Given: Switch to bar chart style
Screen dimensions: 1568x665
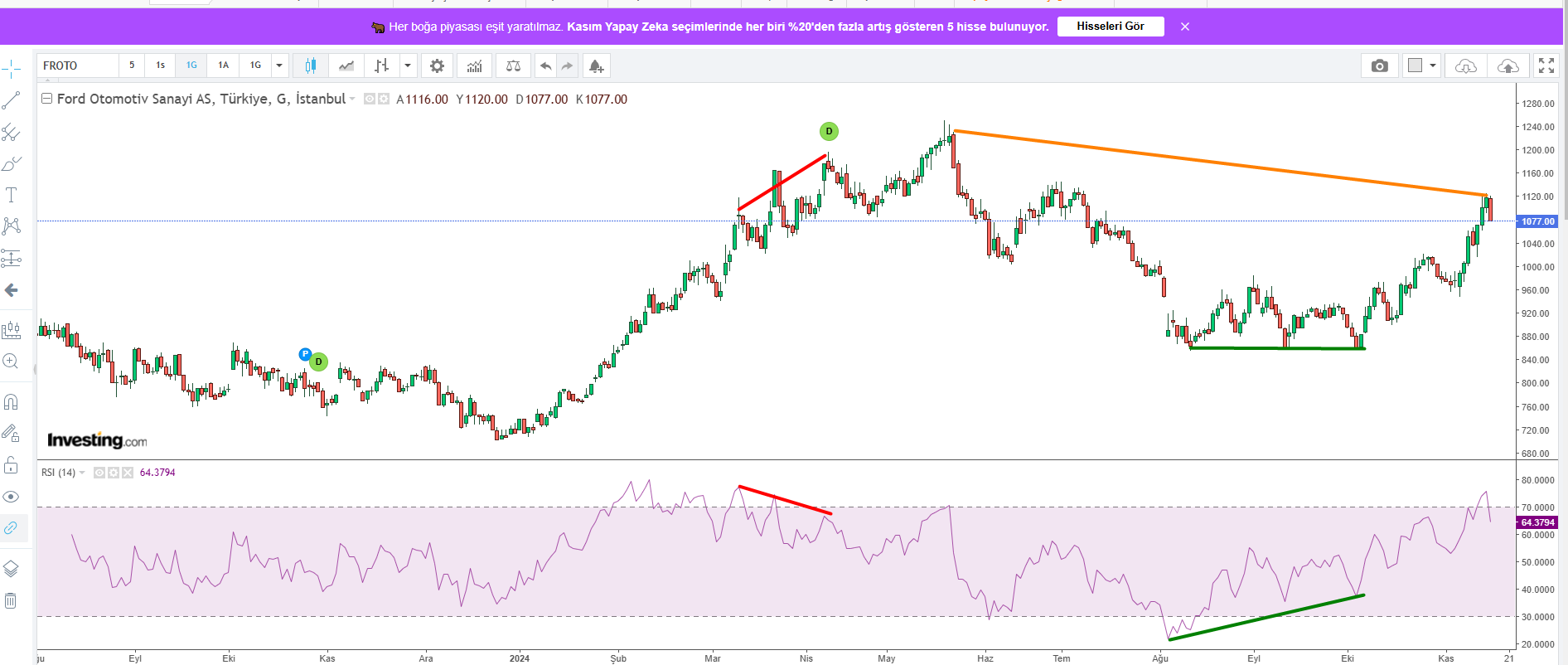Looking at the screenshot, I should click(x=381, y=66).
